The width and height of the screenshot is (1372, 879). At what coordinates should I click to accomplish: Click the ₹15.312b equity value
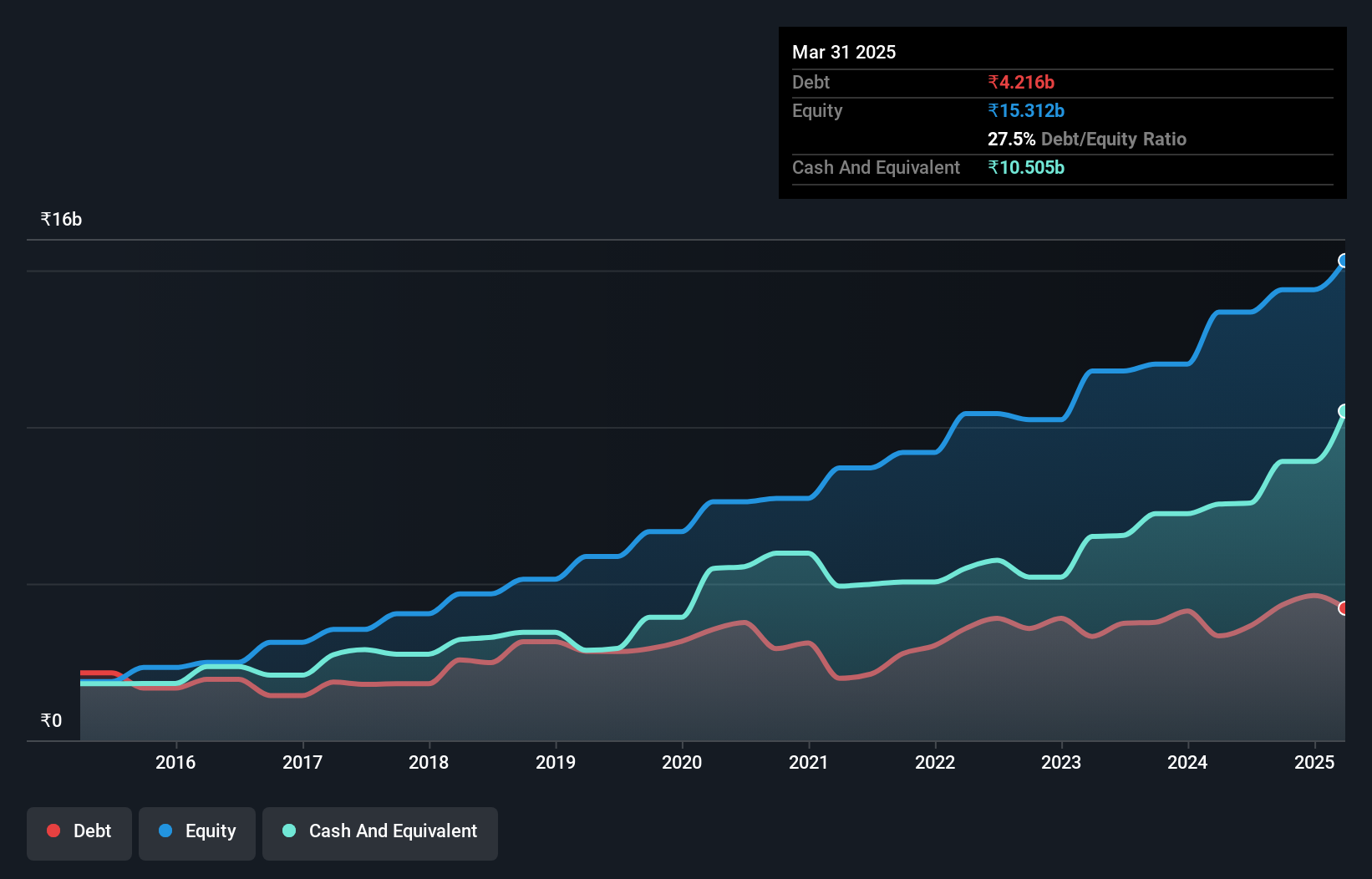click(1026, 110)
